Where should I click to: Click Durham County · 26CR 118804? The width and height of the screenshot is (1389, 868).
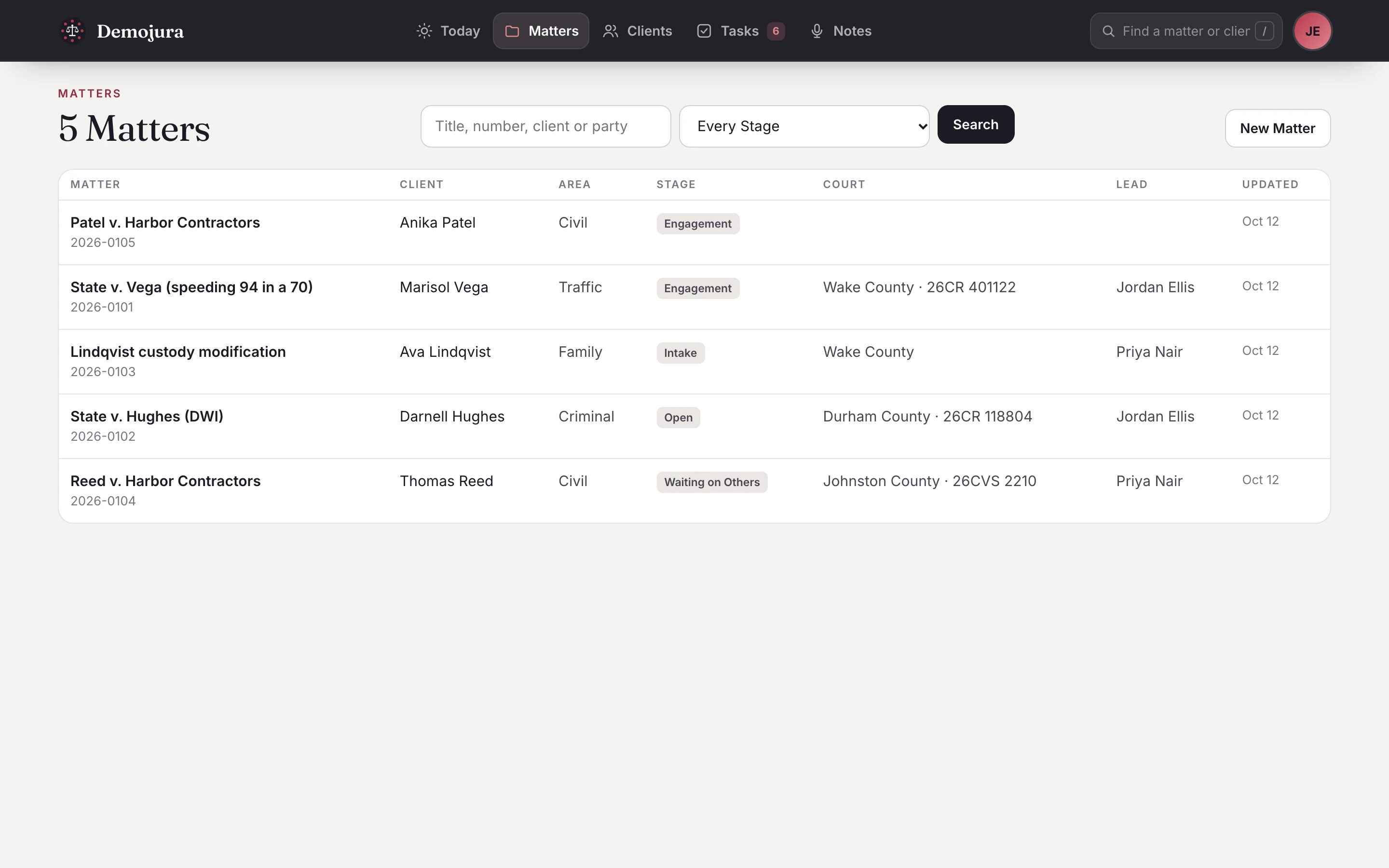tap(927, 416)
